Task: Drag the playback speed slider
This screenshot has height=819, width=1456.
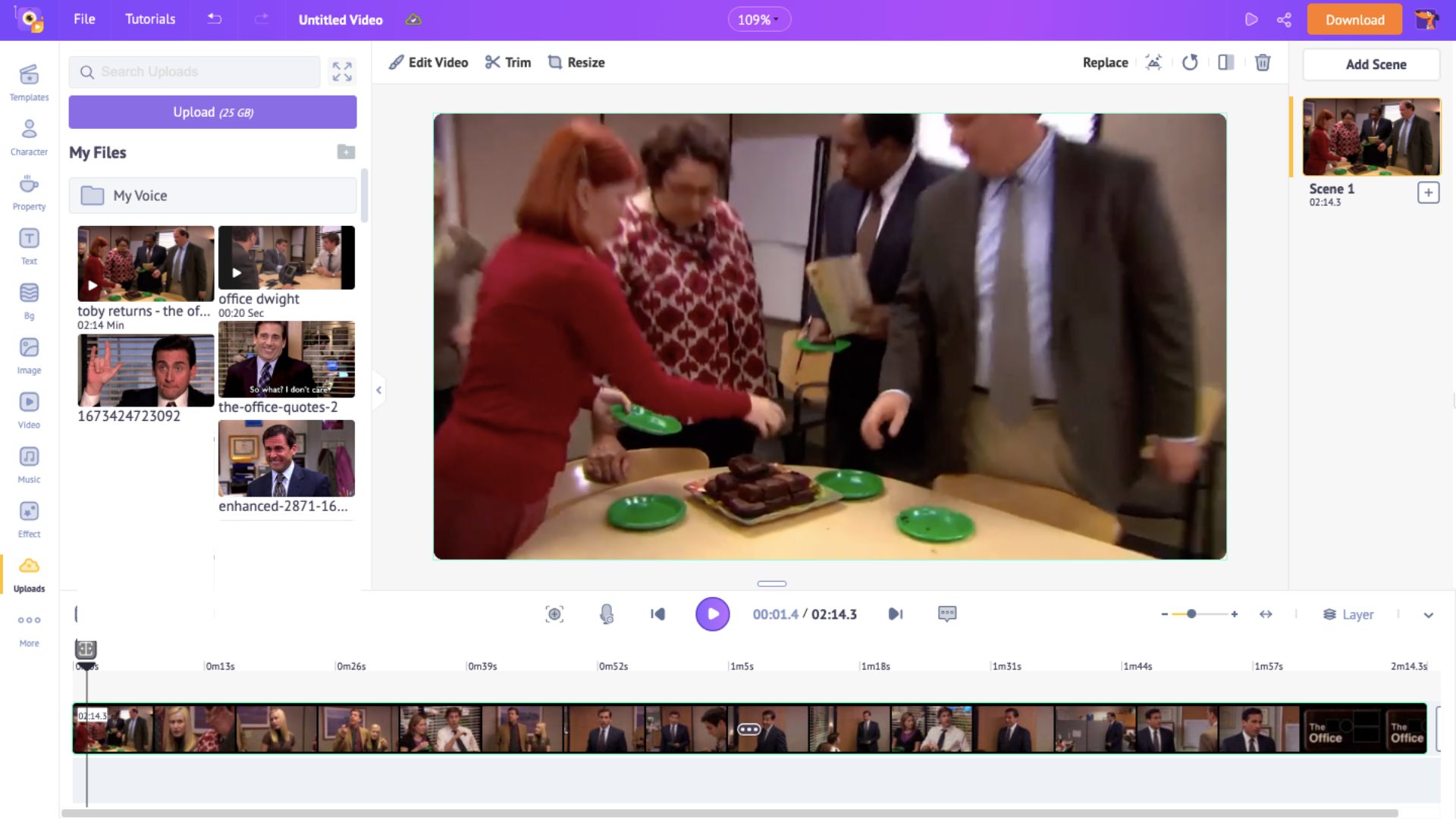Action: tap(1192, 614)
